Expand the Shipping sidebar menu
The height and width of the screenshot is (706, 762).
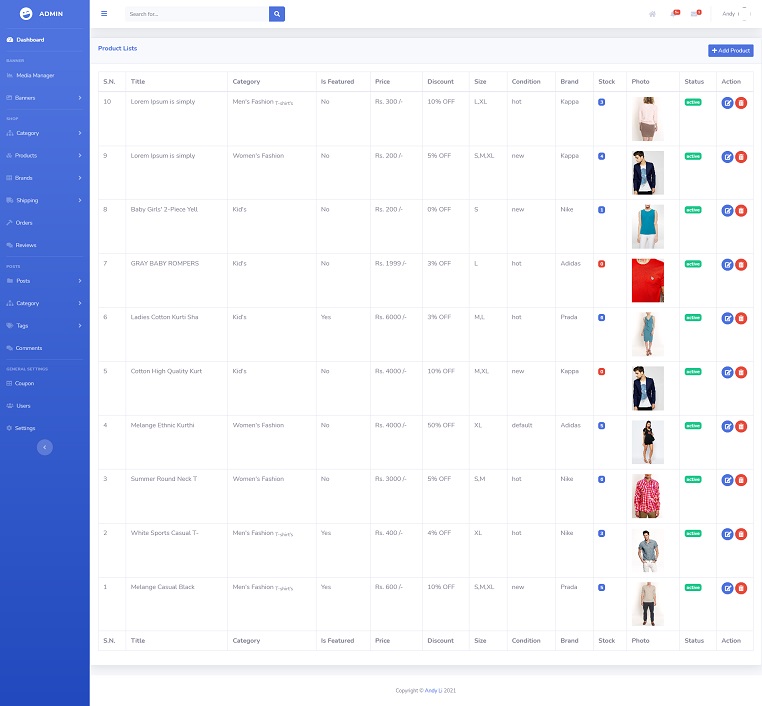pyautogui.click(x=44, y=200)
